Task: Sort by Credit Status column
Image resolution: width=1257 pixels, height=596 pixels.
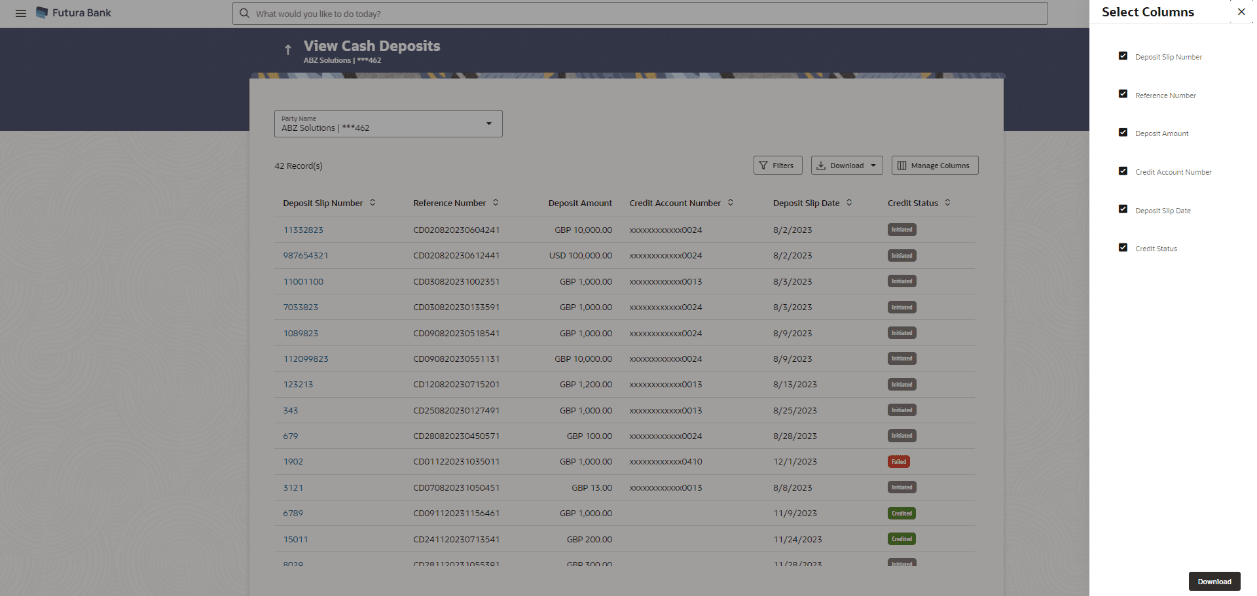Action: (x=947, y=203)
